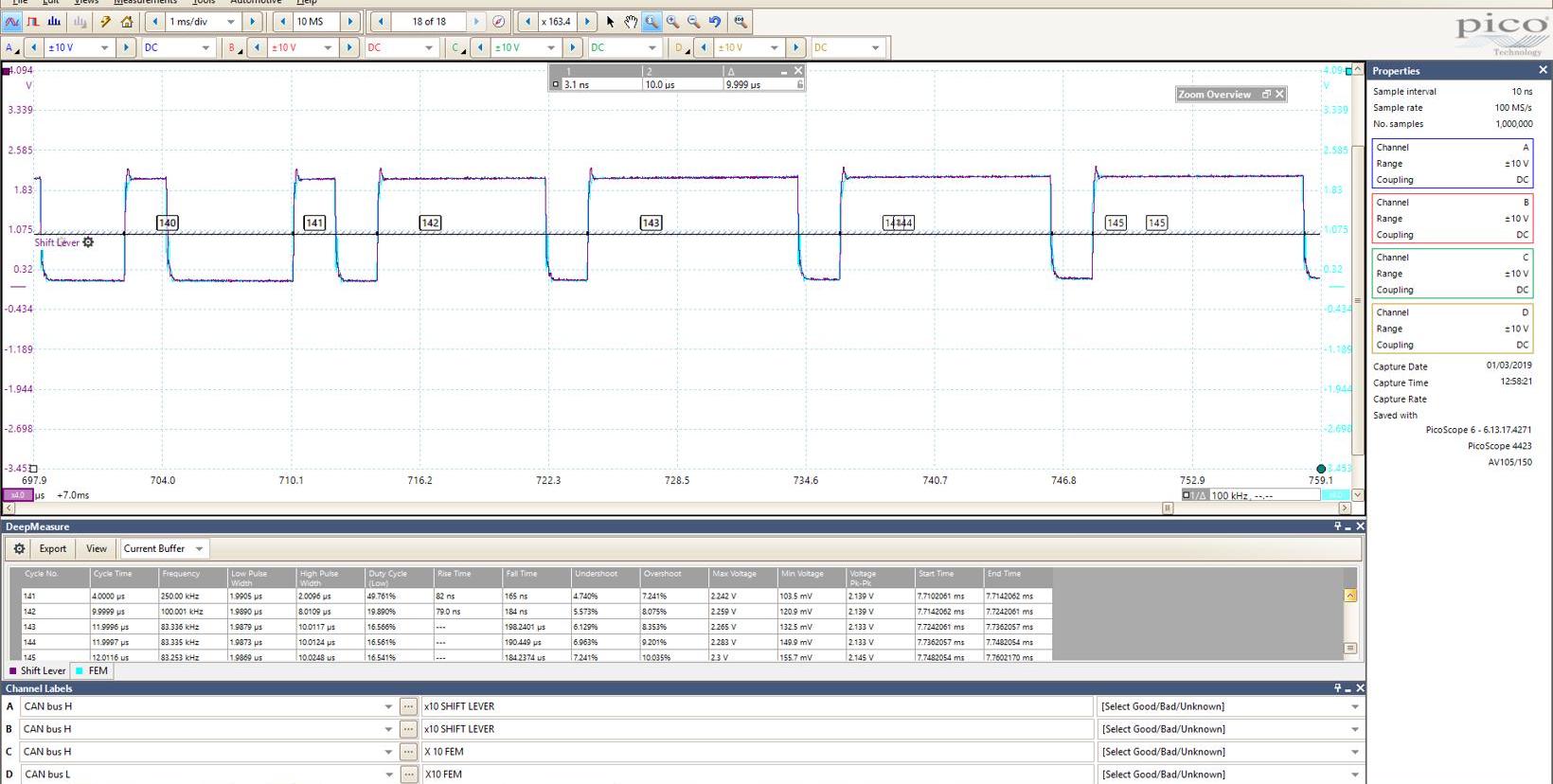Screen dimensions: 1553x784
Task: Close the rulers measurement legend
Action: coord(798,71)
